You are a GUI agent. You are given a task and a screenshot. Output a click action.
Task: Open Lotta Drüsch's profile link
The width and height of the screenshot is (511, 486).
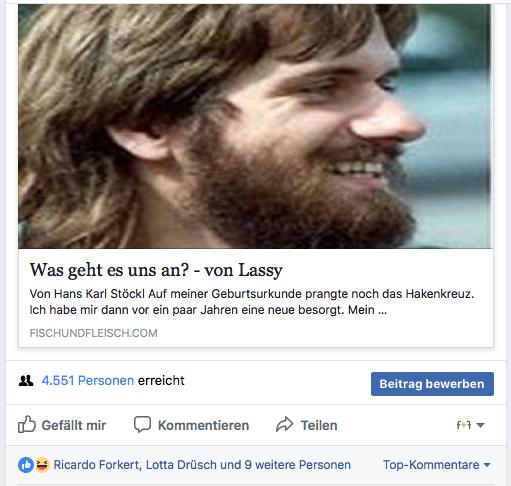[186, 465]
